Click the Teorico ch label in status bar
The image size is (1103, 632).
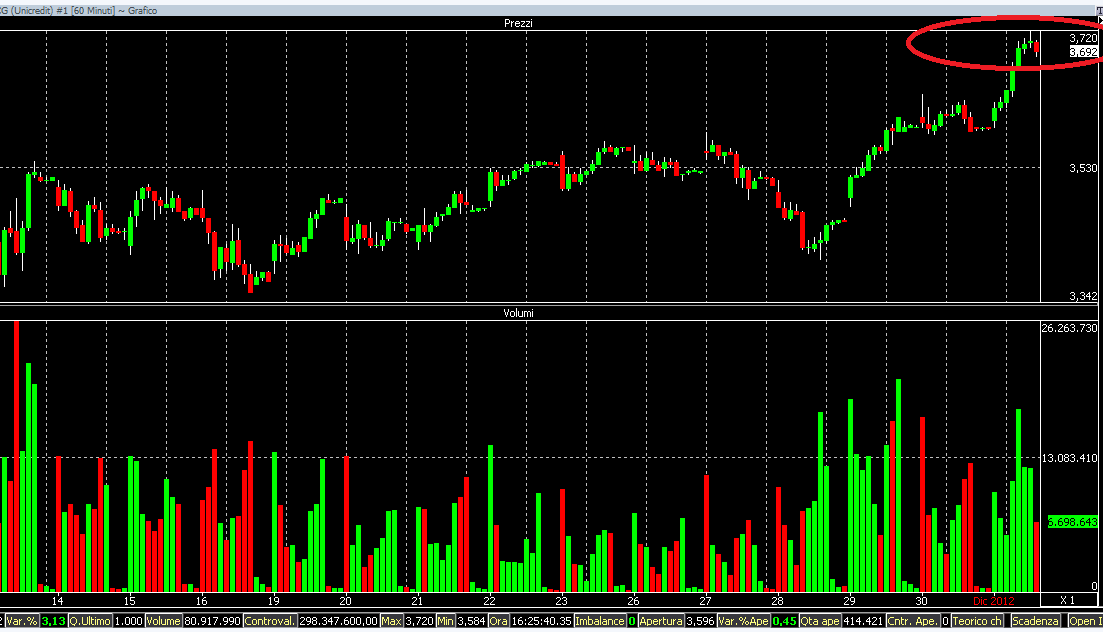click(977, 621)
